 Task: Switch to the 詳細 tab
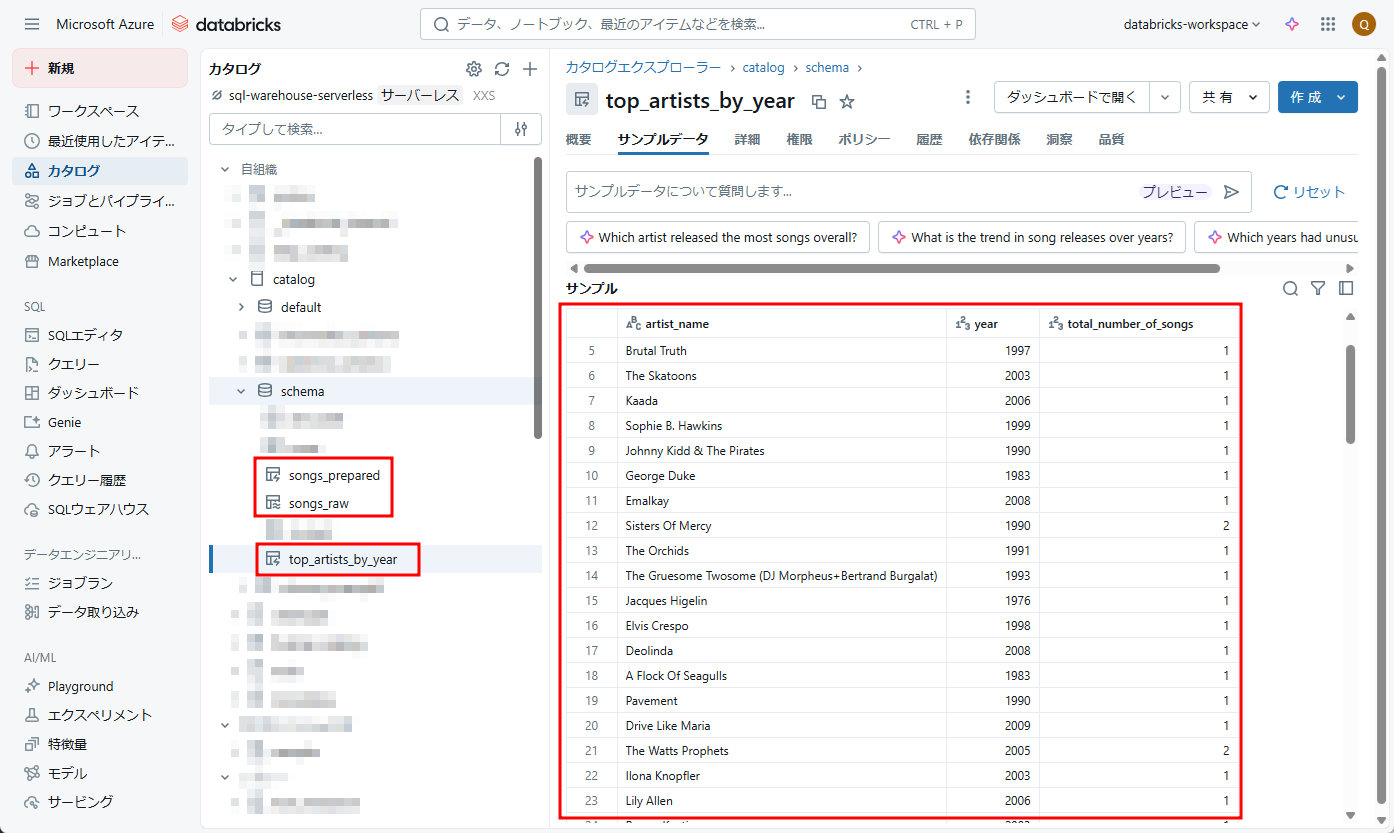tap(747, 140)
